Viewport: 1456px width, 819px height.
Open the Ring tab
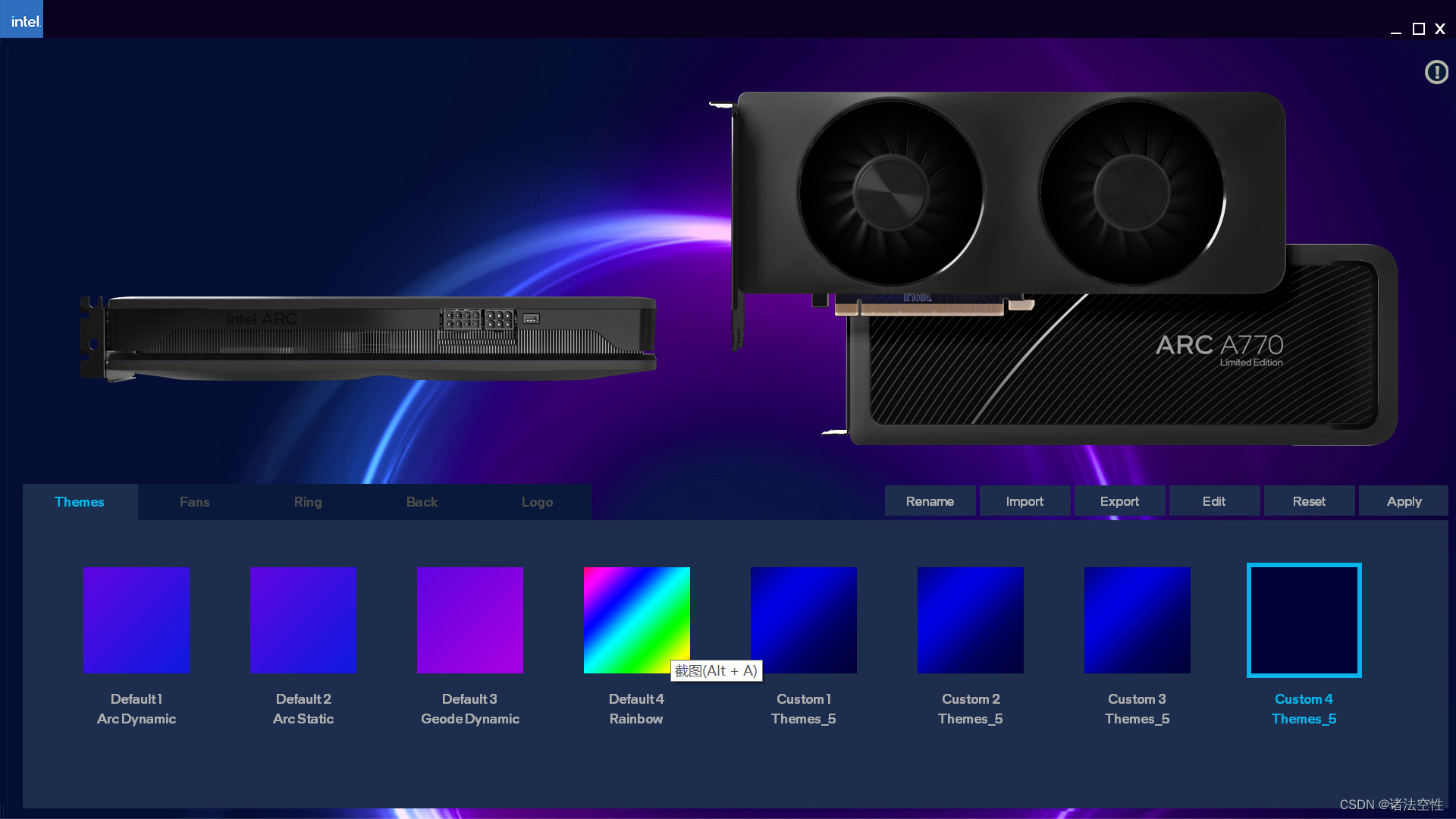tap(308, 502)
